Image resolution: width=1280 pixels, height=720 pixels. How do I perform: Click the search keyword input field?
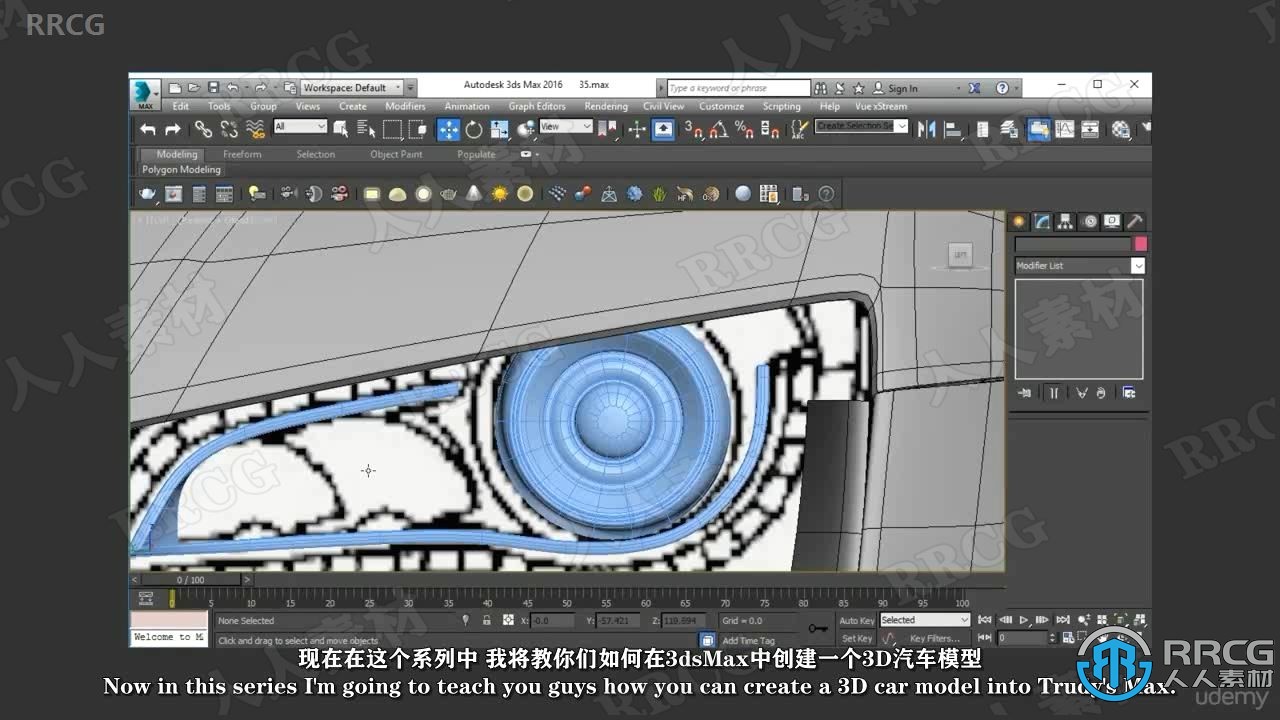click(737, 88)
